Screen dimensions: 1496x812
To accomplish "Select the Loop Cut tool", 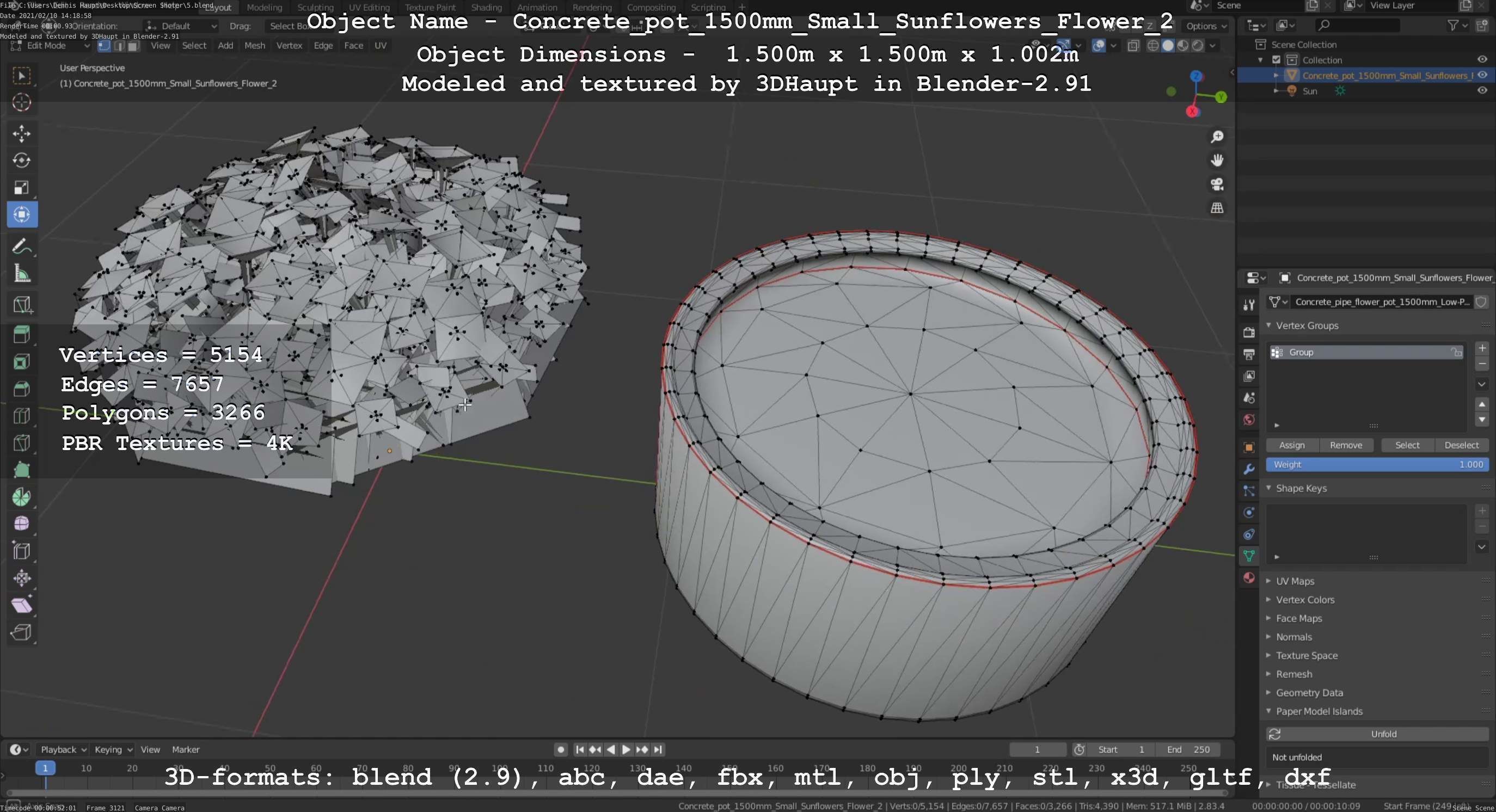I will (21, 416).
